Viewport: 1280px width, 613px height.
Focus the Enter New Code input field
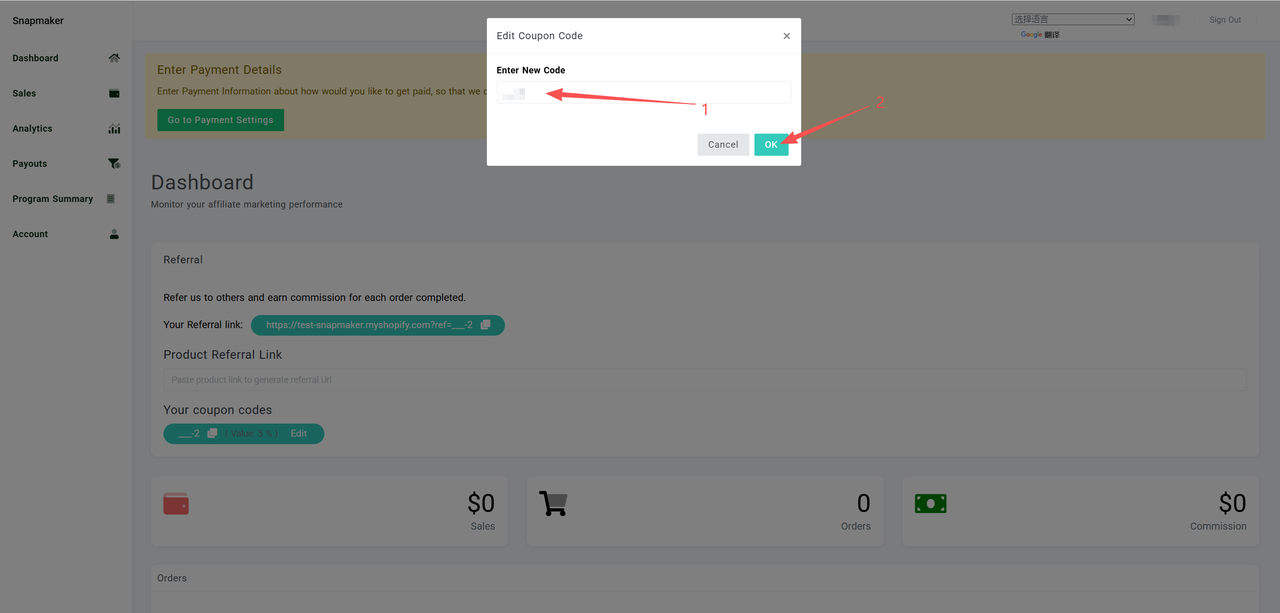(x=644, y=93)
